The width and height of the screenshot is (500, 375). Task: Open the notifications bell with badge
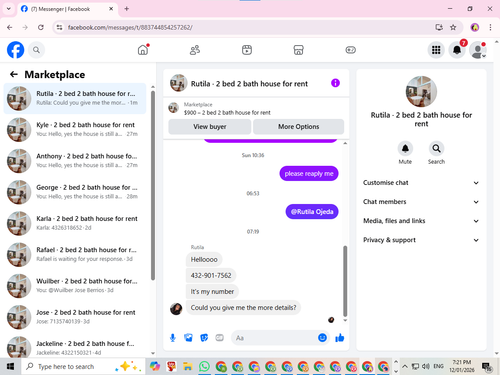457,50
